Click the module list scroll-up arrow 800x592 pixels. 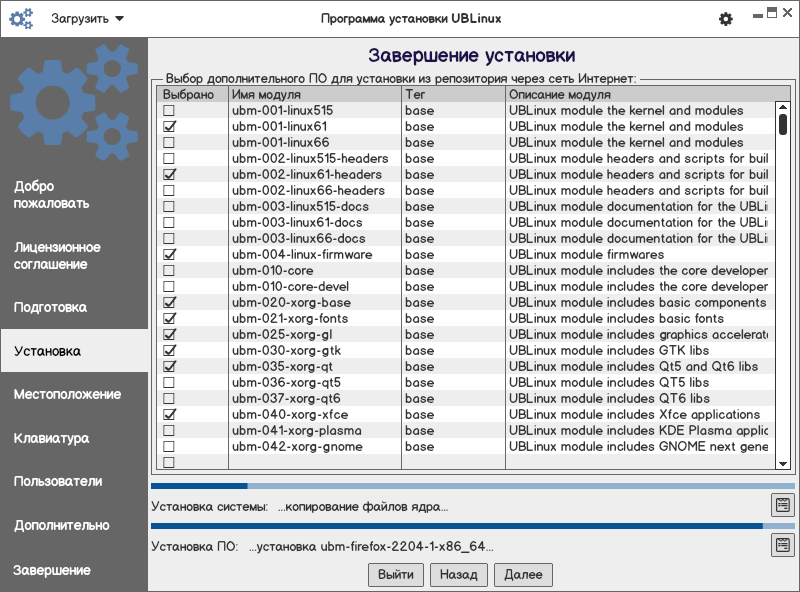point(783,109)
